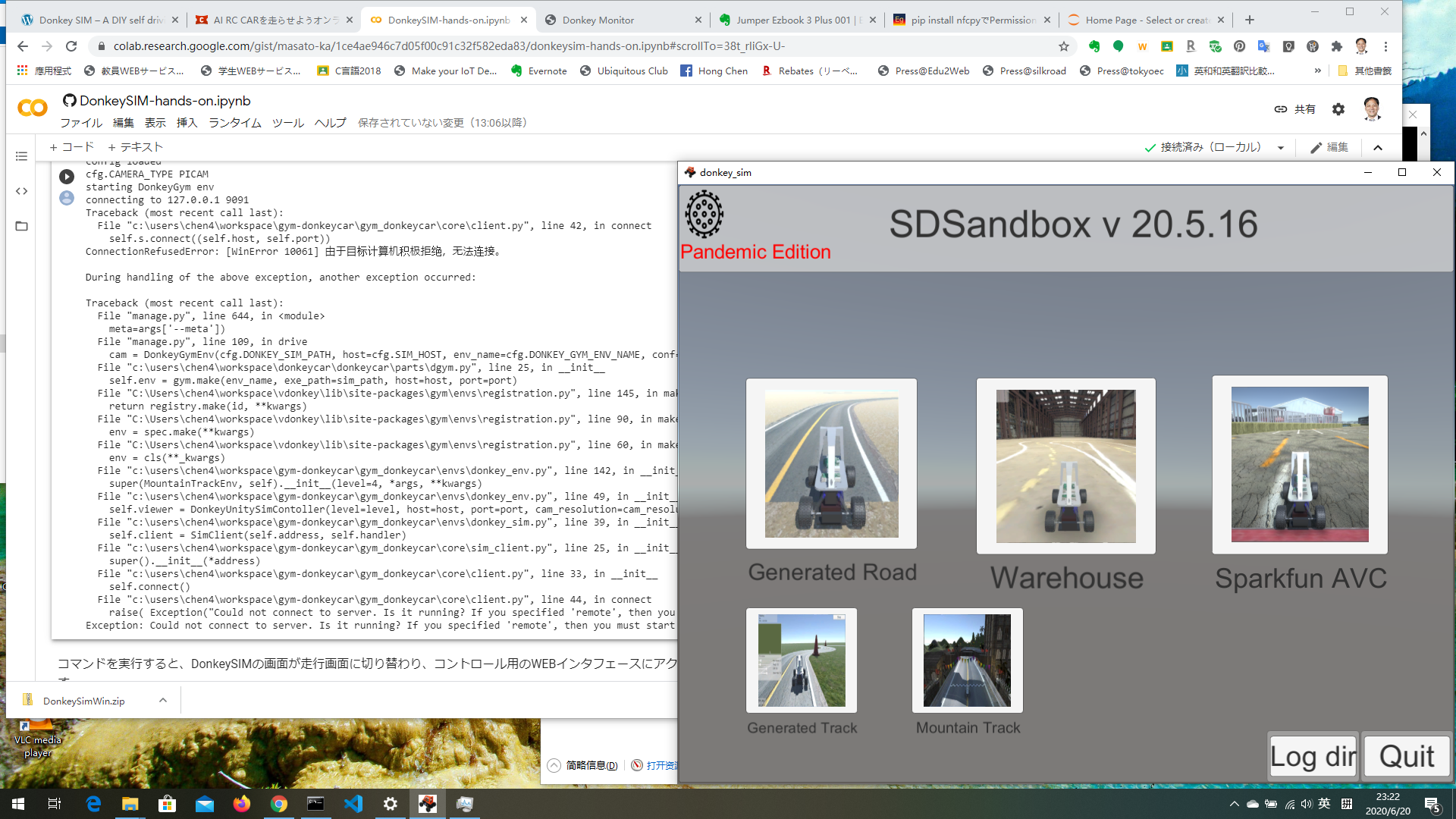Screen dimensions: 1456x819
Task: Open the Mail app on the taskbar
Action: [x=205, y=804]
